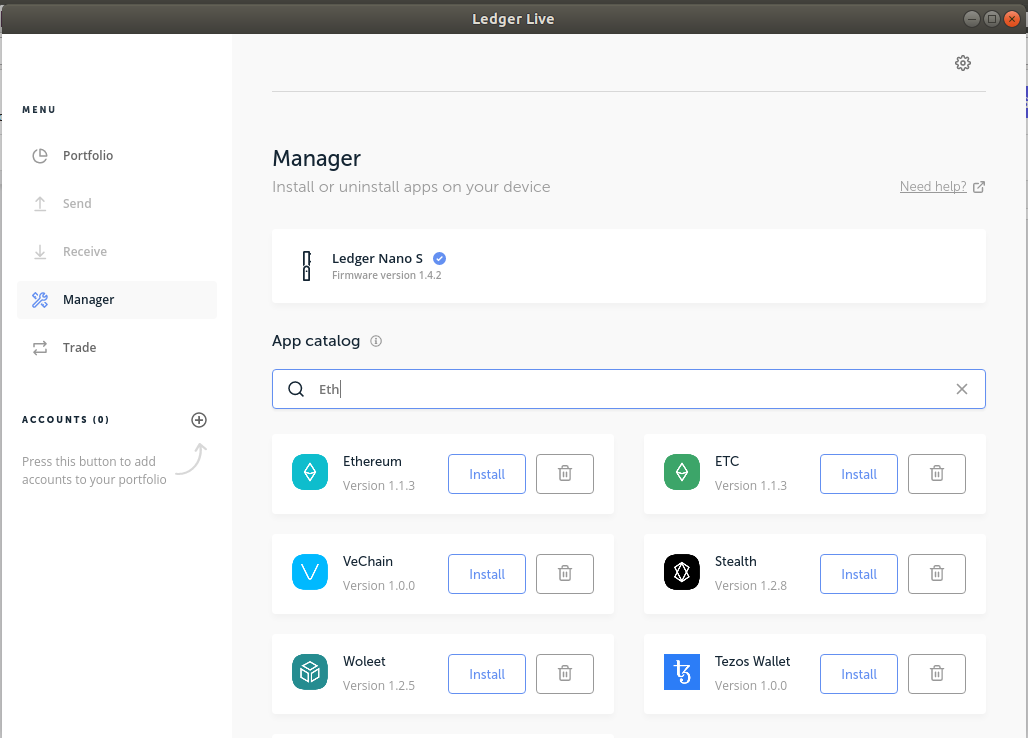Install the Tezos Wallet app
Image resolution: width=1028 pixels, height=738 pixels.
click(859, 674)
